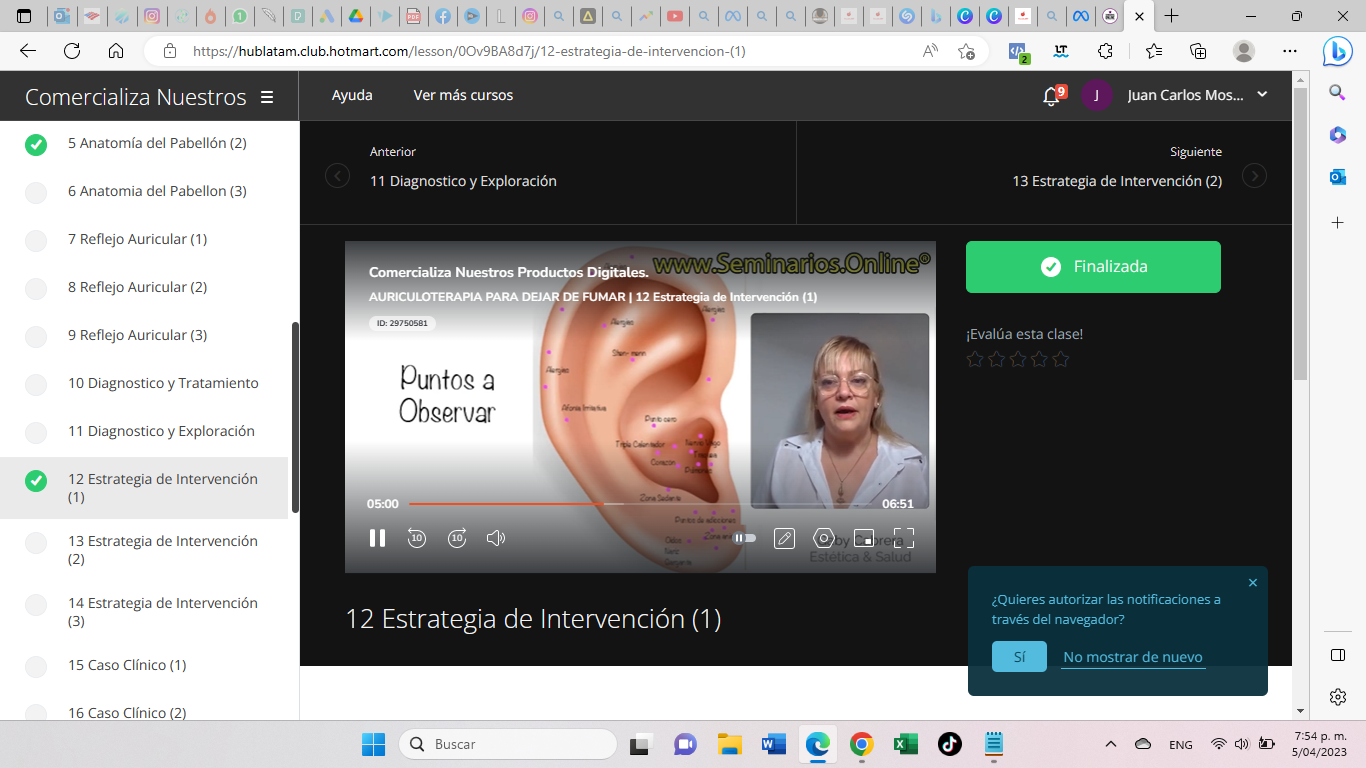Go to browser home page
This screenshot has width=1366, height=768.
coord(116,51)
